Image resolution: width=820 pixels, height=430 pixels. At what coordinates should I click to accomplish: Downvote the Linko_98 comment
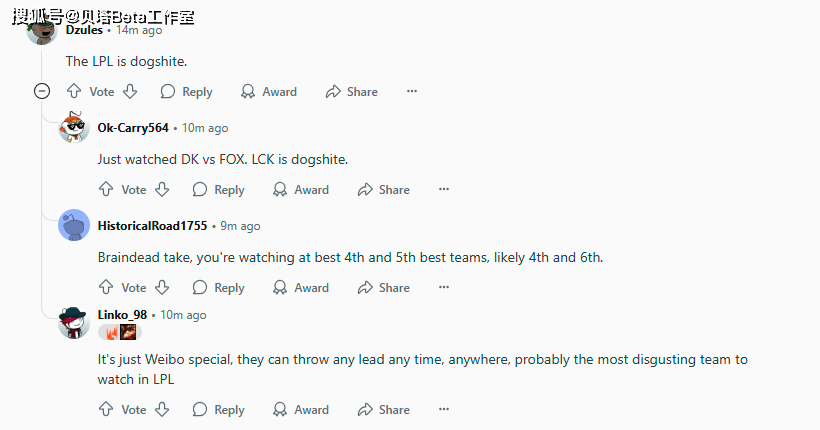pos(161,409)
